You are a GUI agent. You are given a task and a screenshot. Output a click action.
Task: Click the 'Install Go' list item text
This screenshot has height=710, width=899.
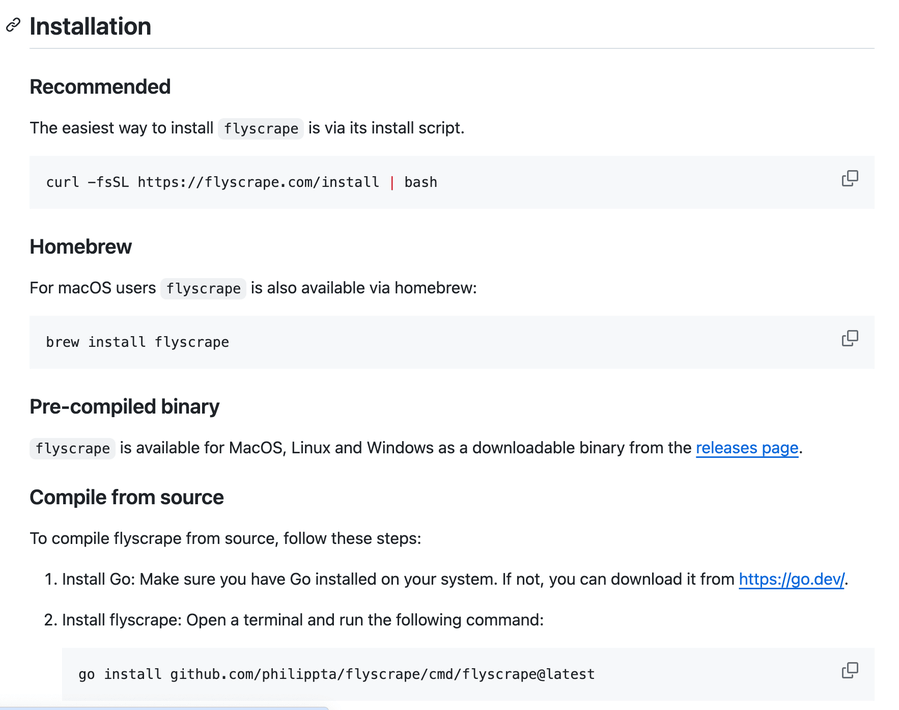[400, 579]
